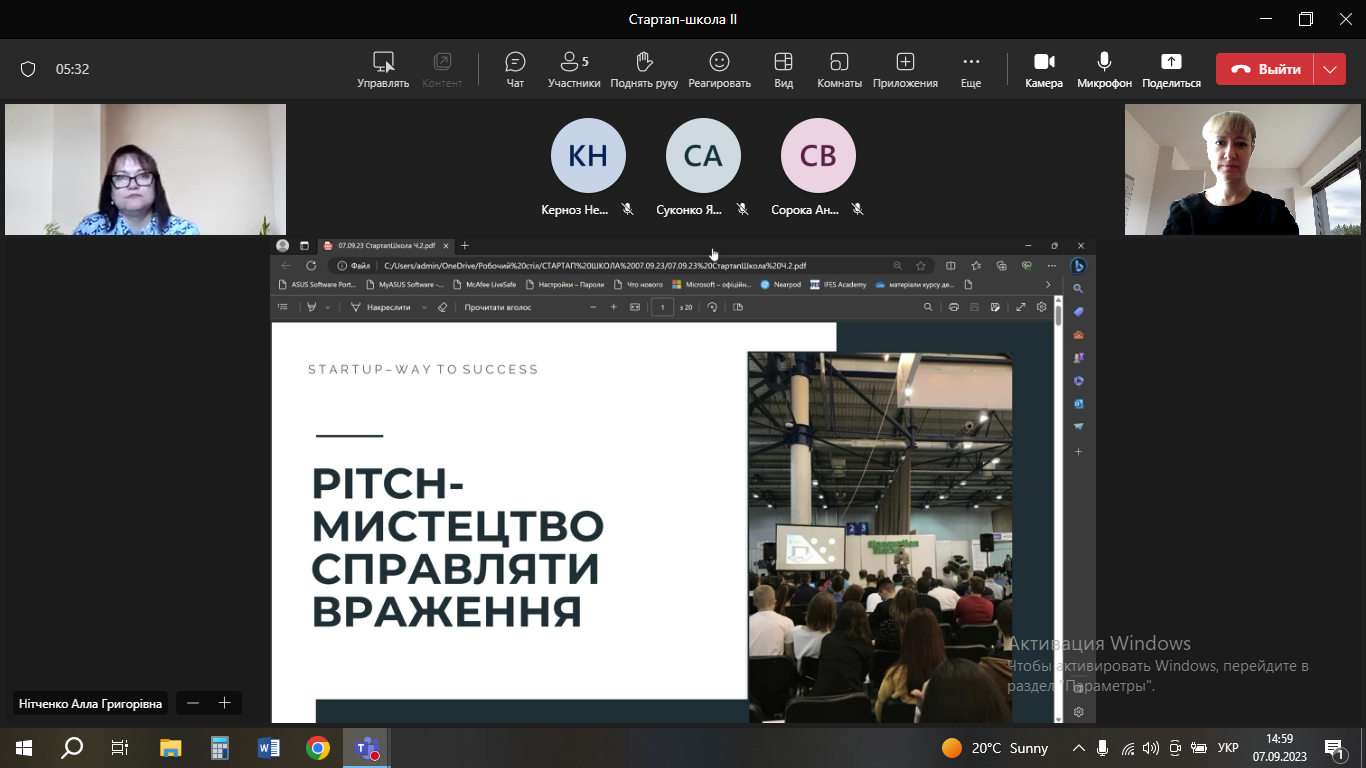
Task: Open the Reactions menu
Action: [x=719, y=69]
